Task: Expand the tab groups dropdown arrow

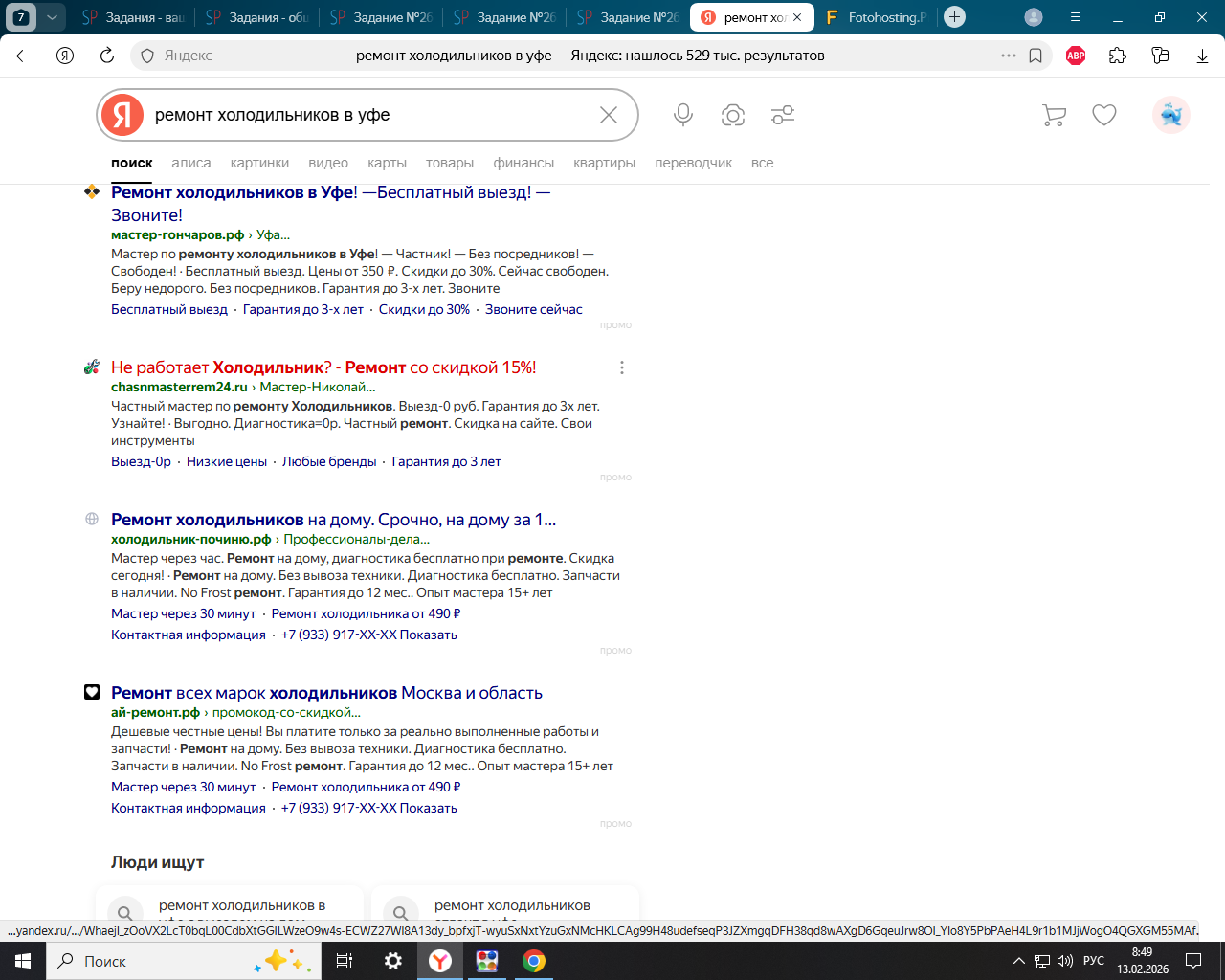Action: pyautogui.click(x=52, y=17)
